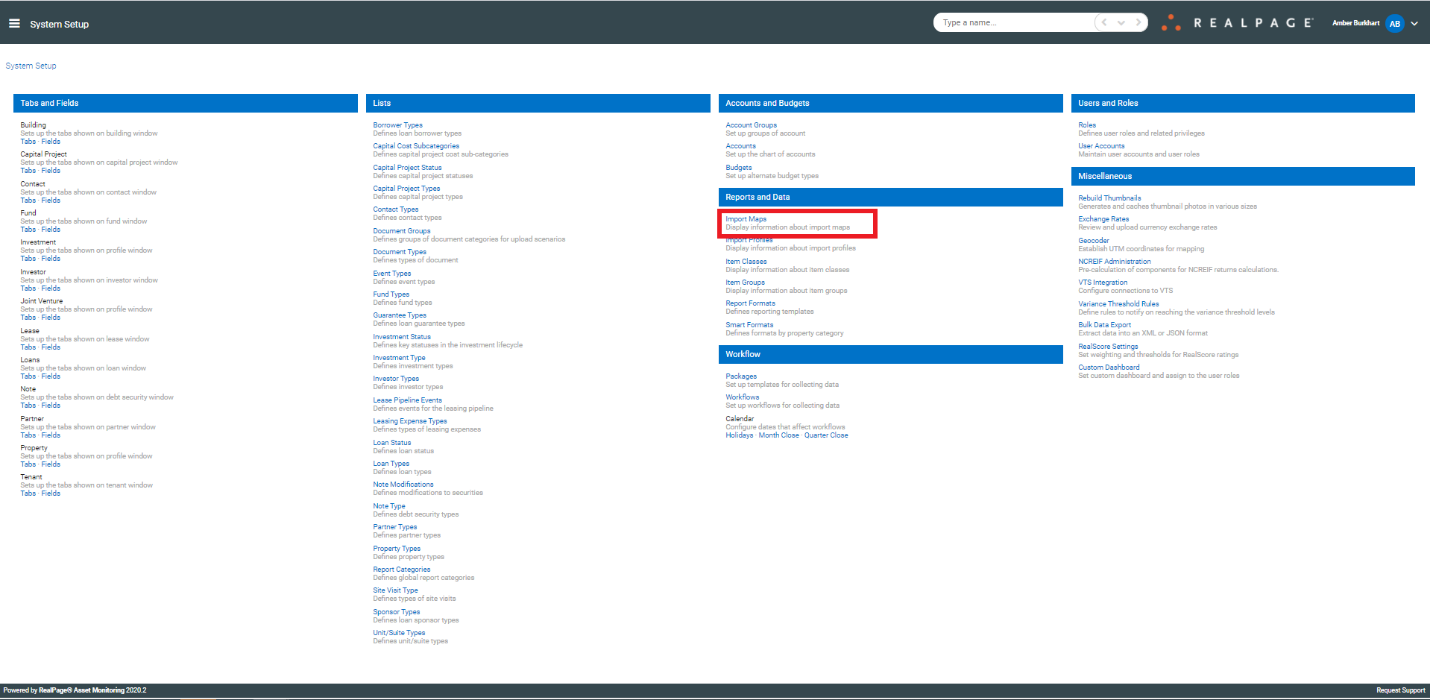Open the Budgets link
This screenshot has width=1430, height=700.
(738, 167)
